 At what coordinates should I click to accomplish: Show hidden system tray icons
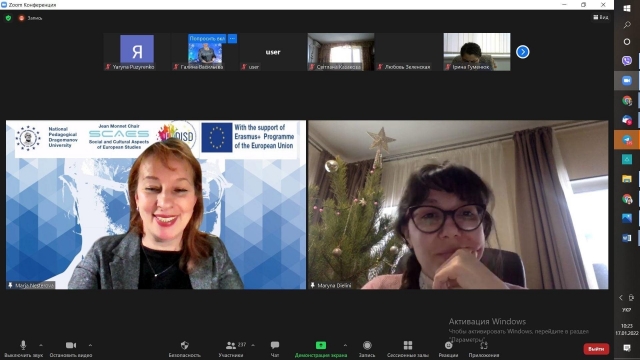click(621, 298)
